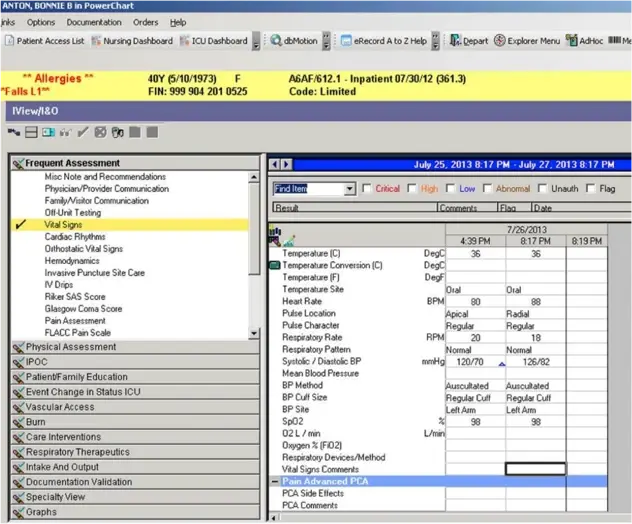This screenshot has width=632, height=524.
Task: Expand the Respiratory Therapeutics band
Action: [x=135, y=452]
